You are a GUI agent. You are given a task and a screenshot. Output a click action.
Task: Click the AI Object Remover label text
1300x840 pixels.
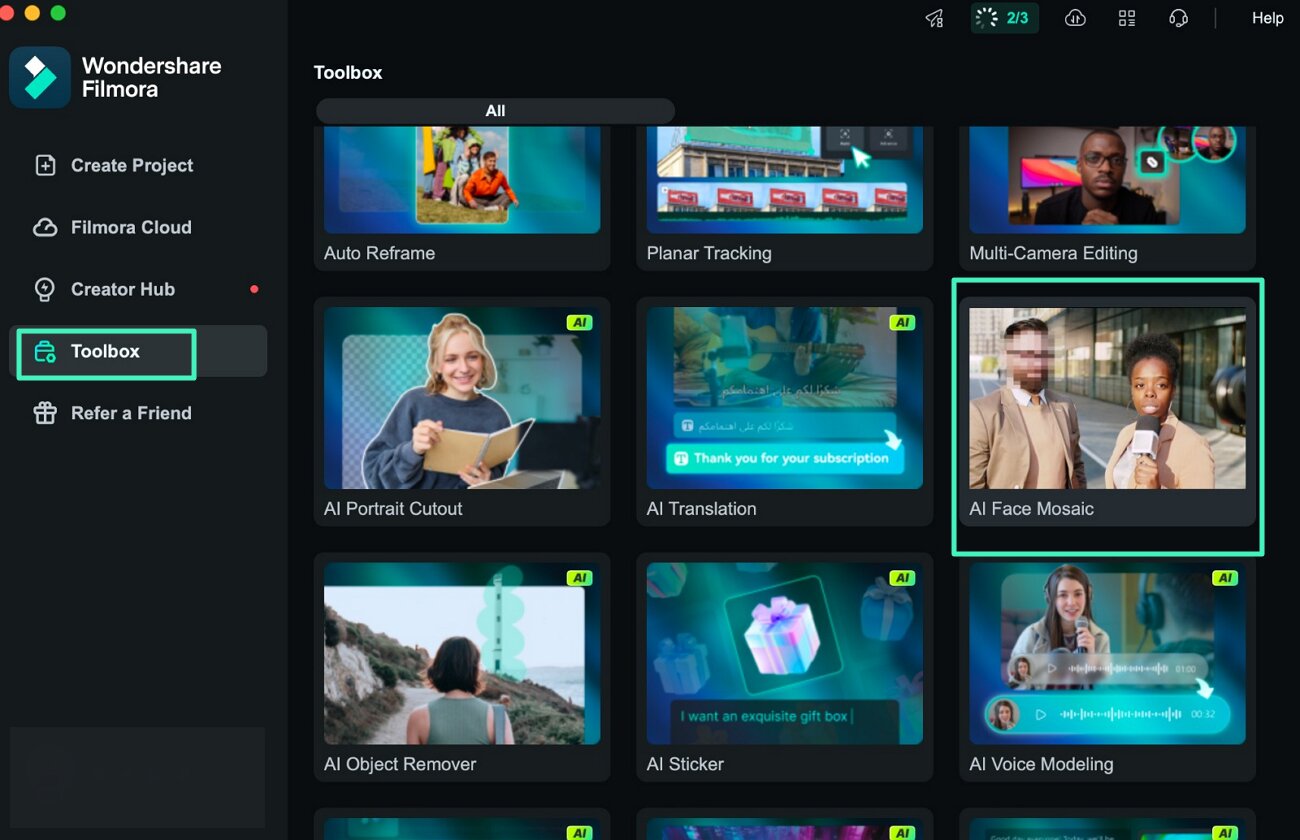tap(400, 765)
